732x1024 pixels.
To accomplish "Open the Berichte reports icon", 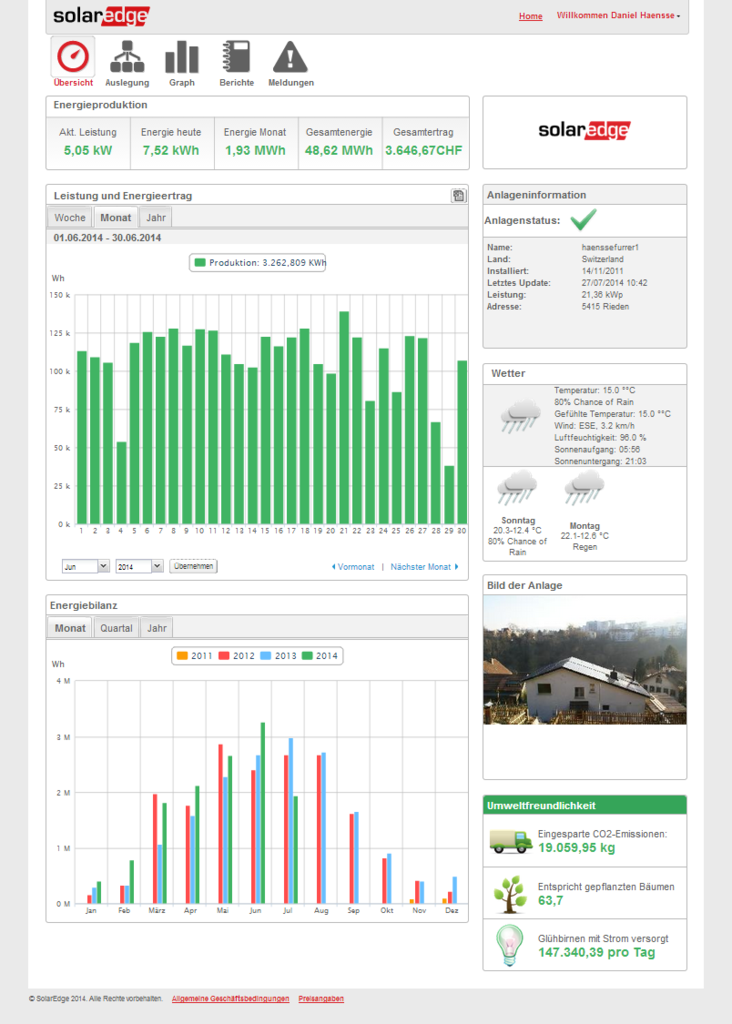I will click(236, 58).
